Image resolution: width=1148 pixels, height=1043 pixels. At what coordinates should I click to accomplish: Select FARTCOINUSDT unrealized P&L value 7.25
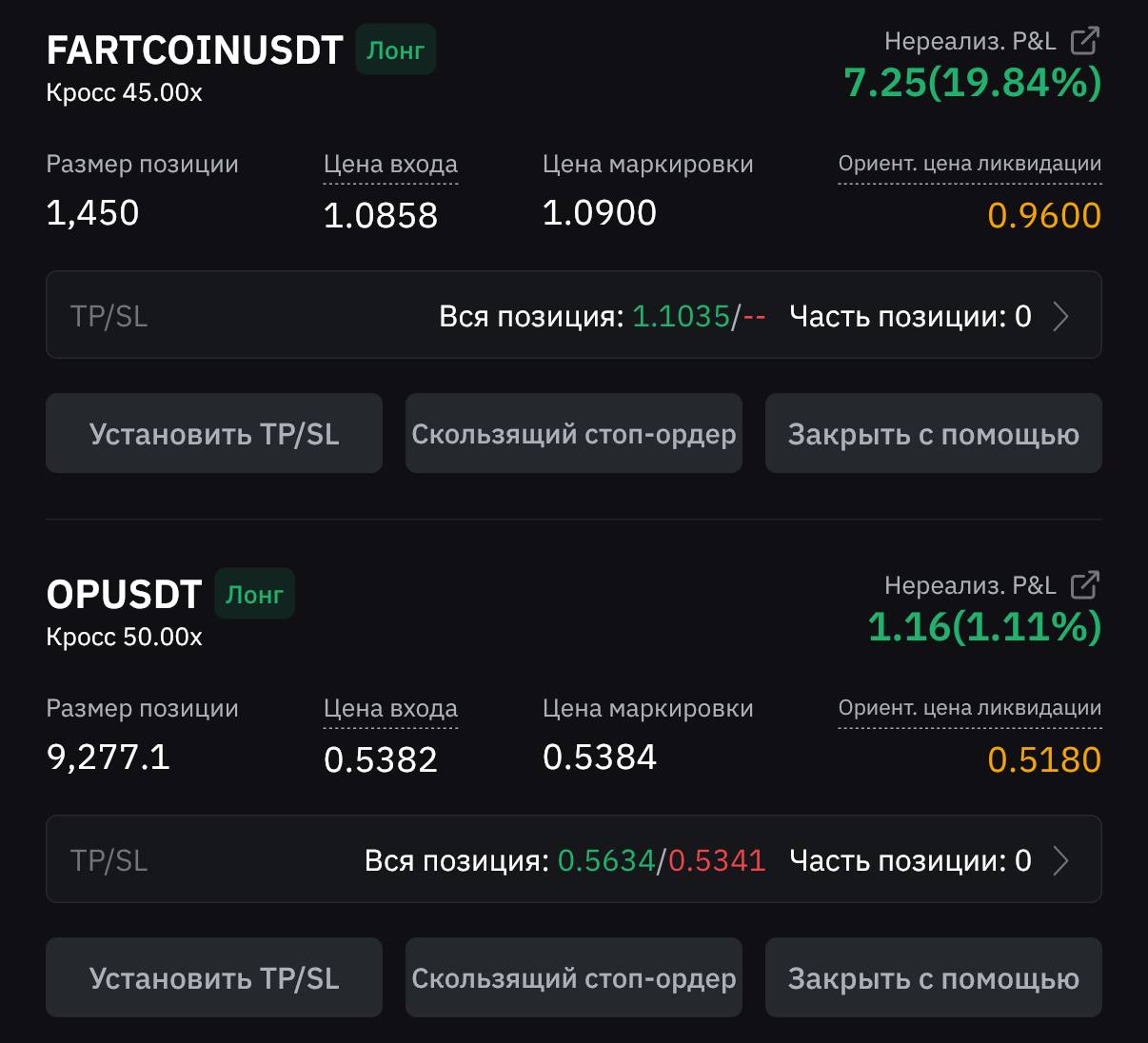(x=884, y=83)
